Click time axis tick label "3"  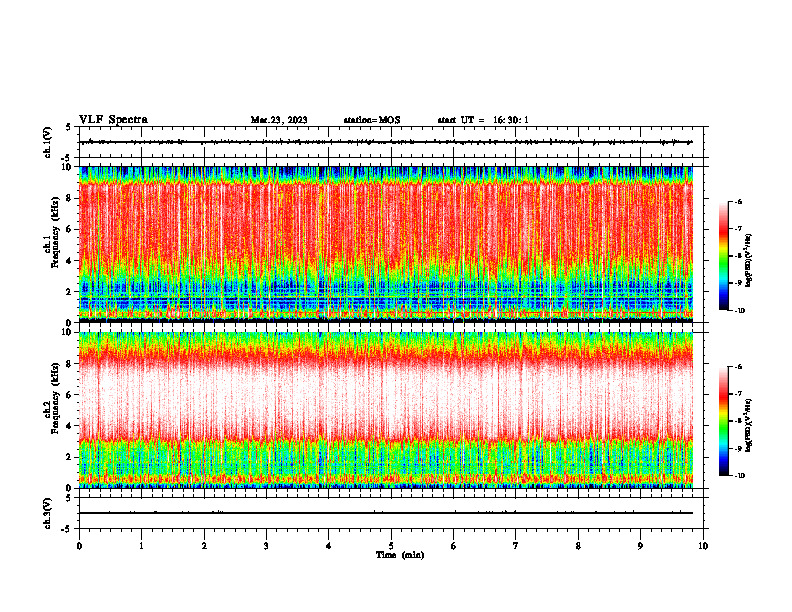(266, 546)
